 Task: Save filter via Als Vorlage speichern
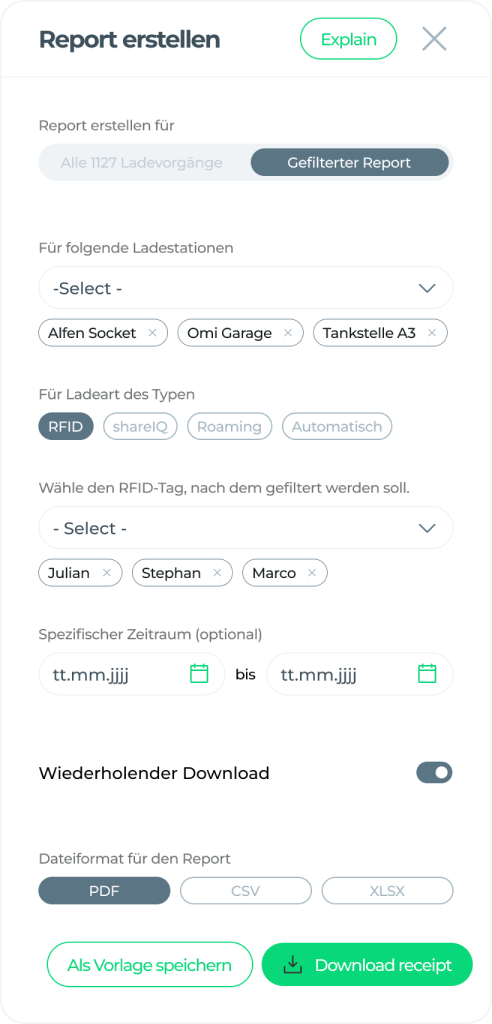point(150,965)
